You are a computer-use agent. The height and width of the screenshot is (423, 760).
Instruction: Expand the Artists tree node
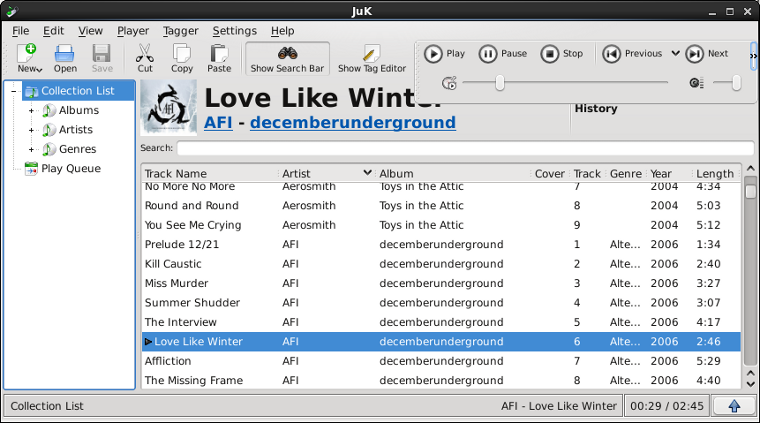click(x=32, y=130)
